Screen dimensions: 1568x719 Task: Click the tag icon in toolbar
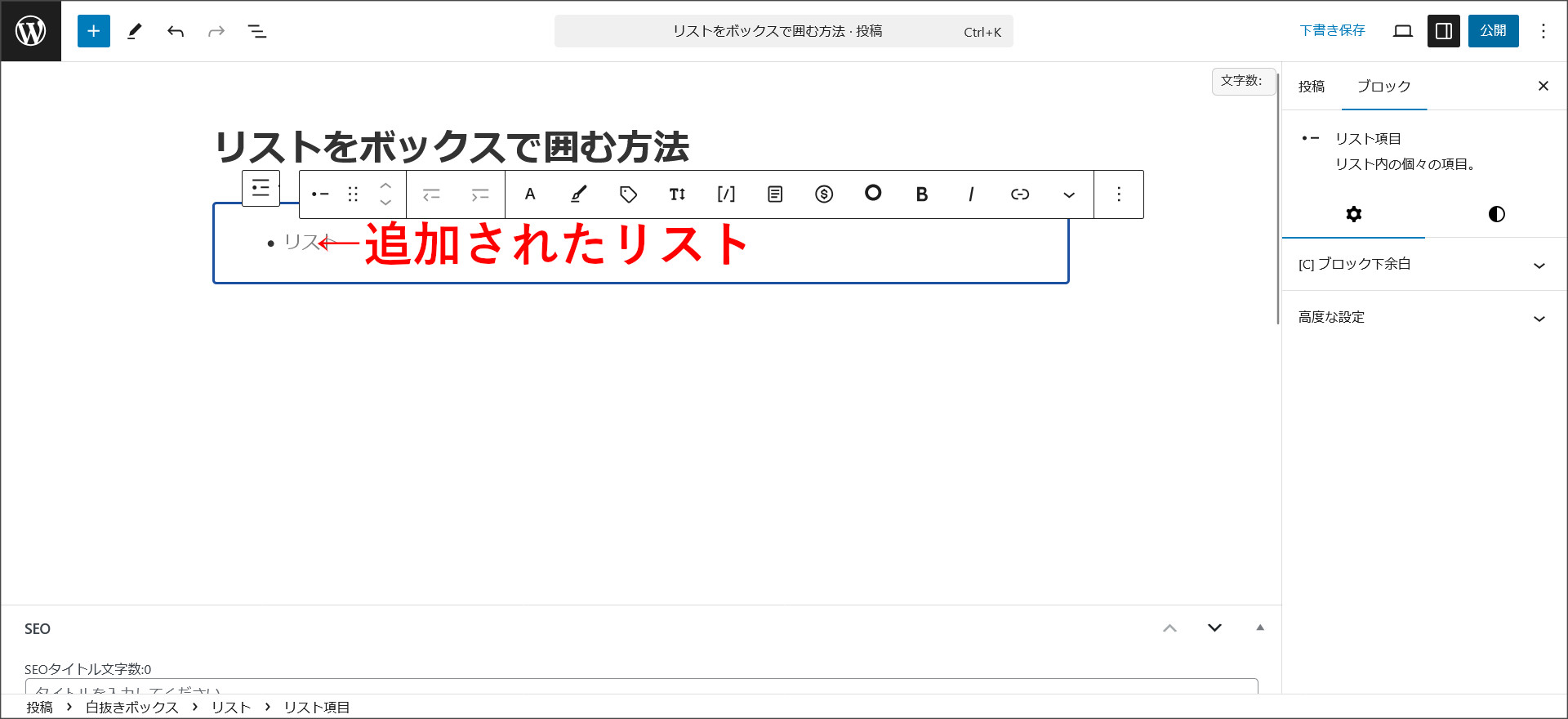point(628,194)
